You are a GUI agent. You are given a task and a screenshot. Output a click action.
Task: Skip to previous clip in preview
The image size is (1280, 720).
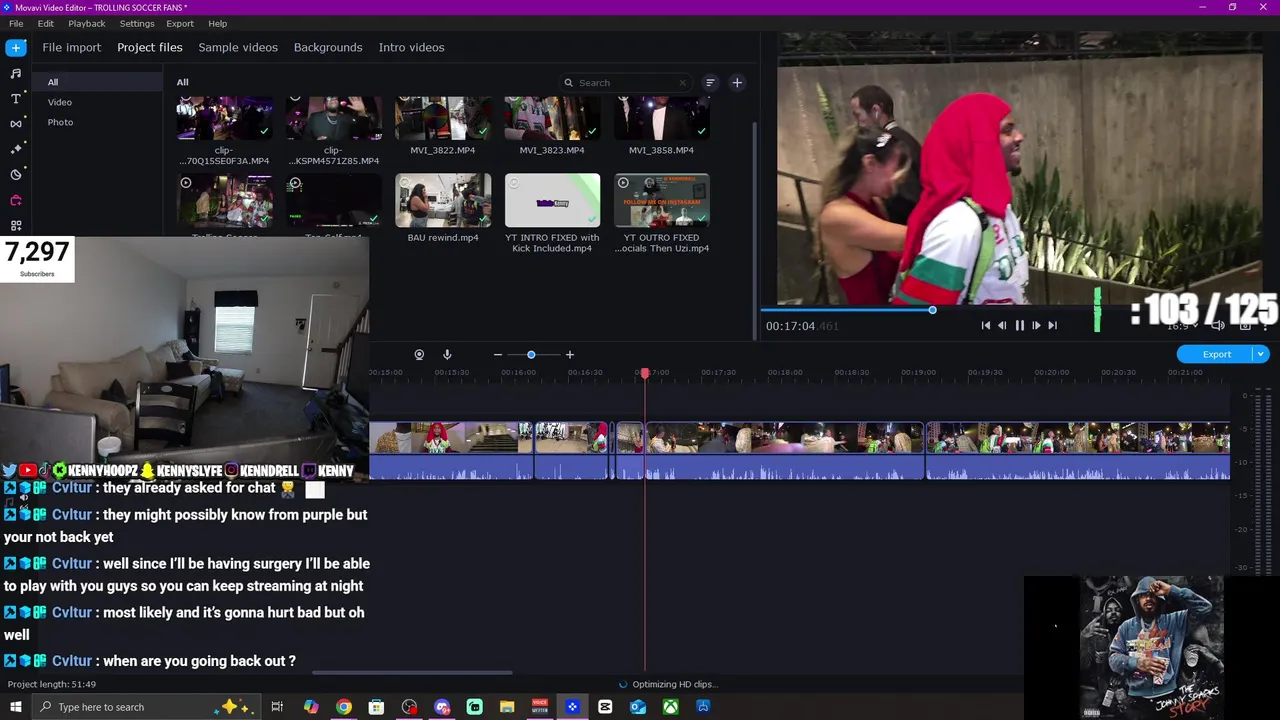(986, 325)
